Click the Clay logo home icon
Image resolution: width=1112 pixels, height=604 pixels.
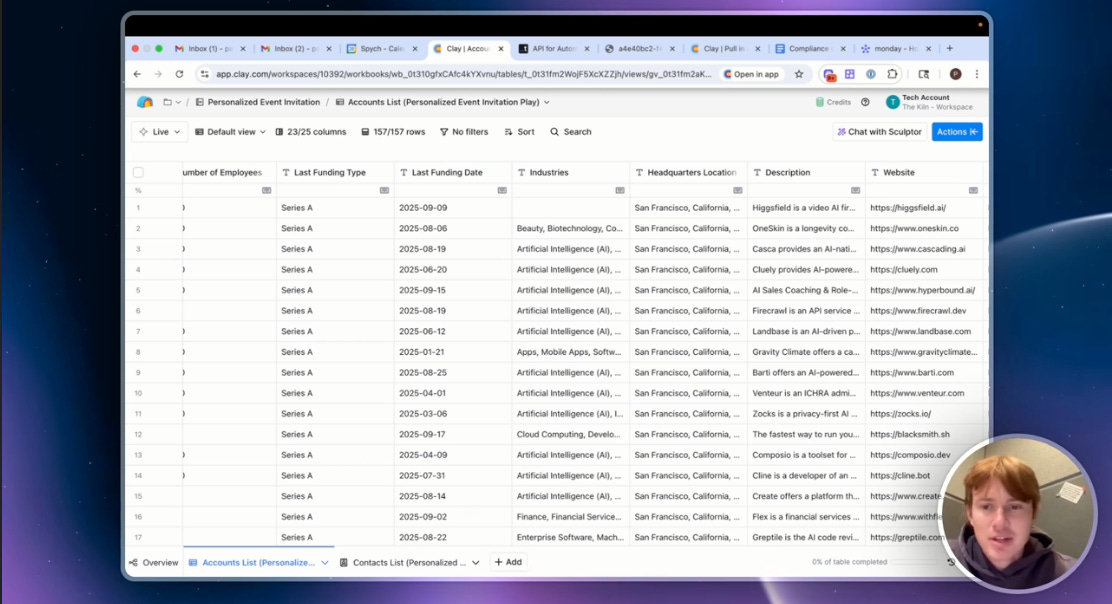click(145, 102)
